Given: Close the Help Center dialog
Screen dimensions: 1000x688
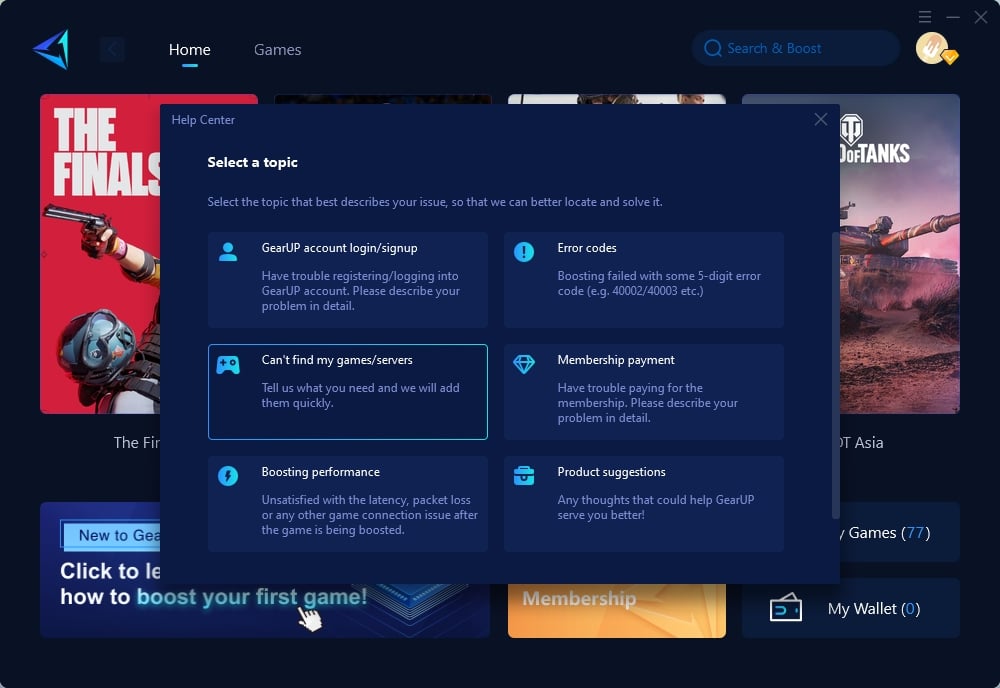Looking at the screenshot, I should (821, 119).
